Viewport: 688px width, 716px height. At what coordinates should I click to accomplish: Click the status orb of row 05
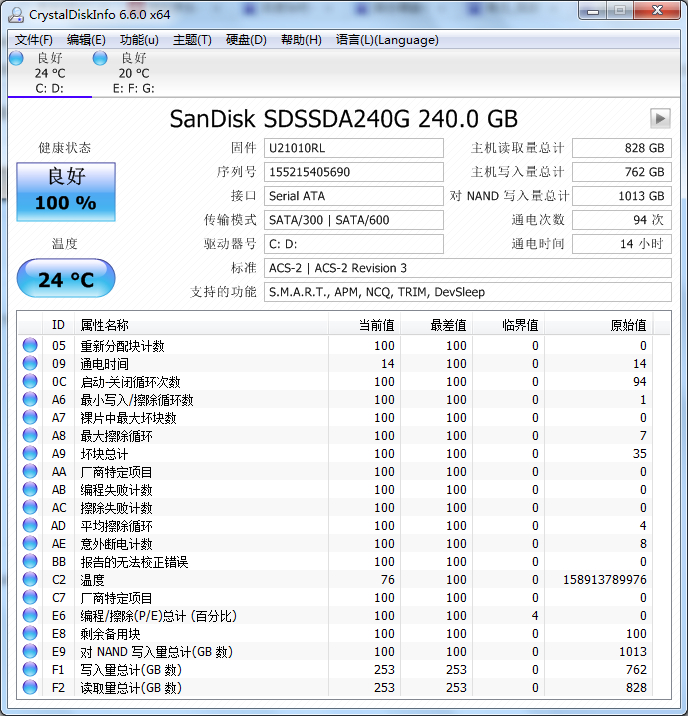(30, 345)
